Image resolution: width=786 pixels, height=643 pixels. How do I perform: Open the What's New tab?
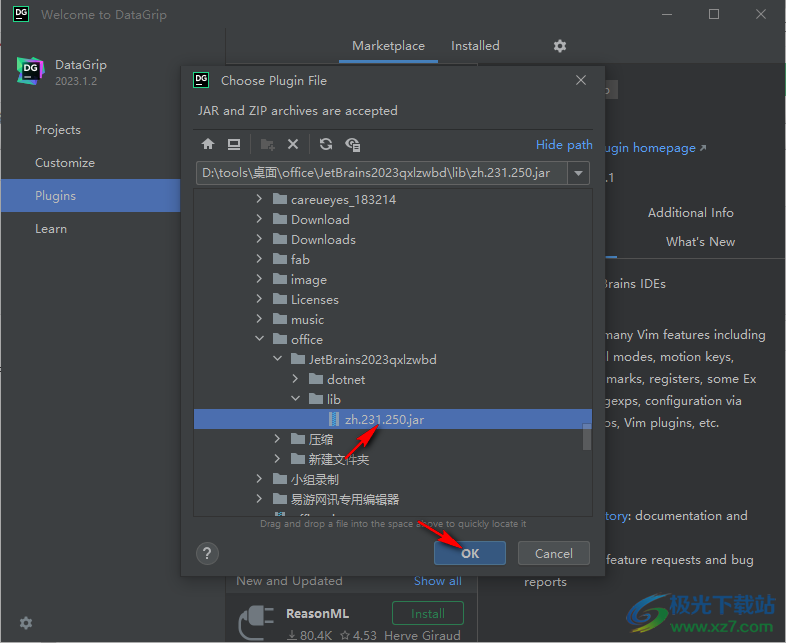click(x=700, y=242)
